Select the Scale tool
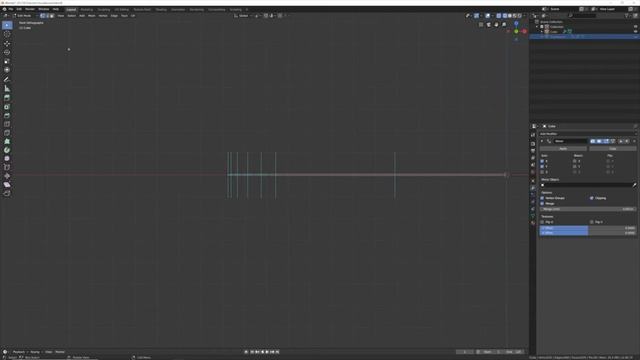The height and width of the screenshot is (360, 640). coord(7,61)
